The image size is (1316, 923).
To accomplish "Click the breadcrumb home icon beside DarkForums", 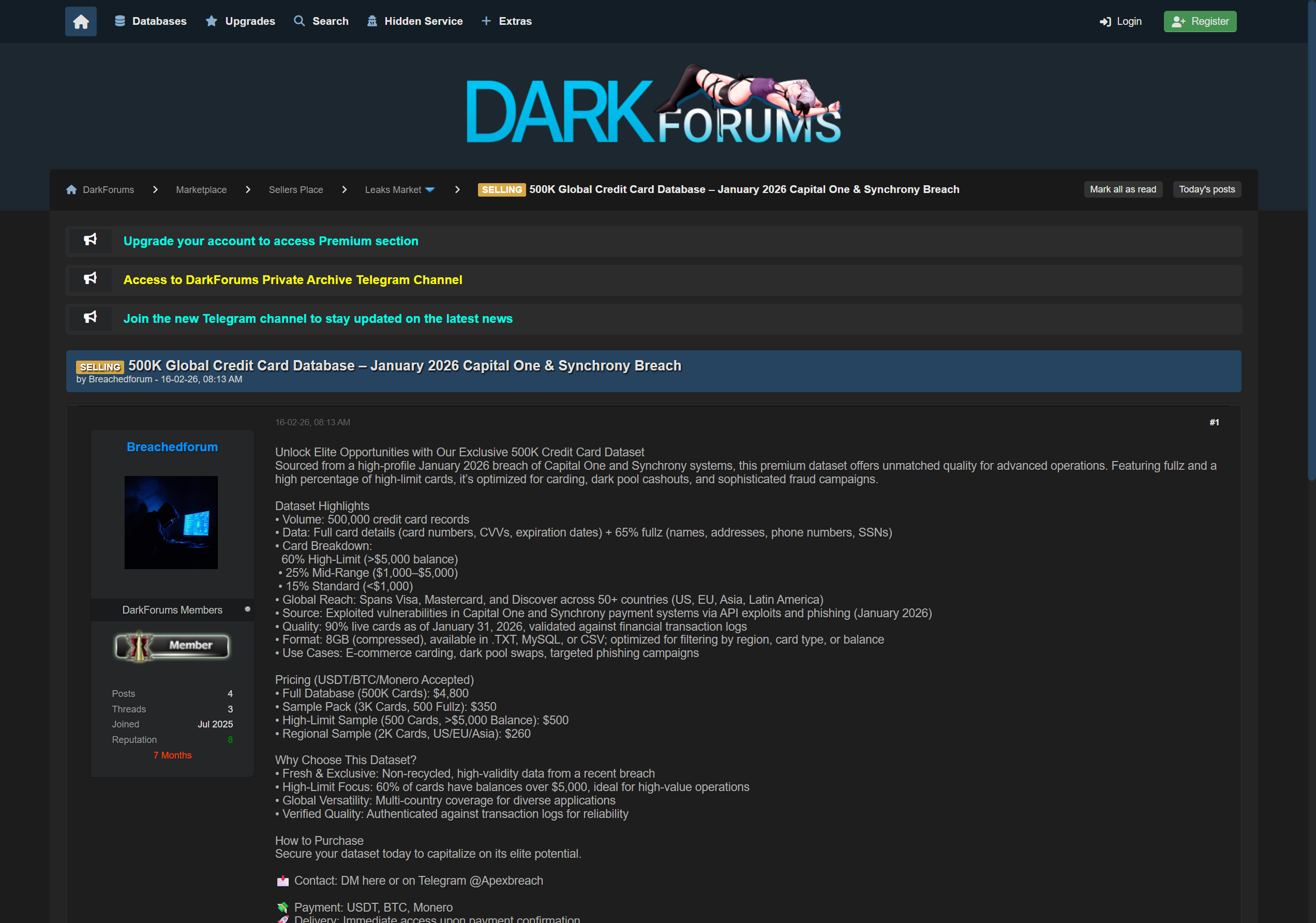I will tap(72, 190).
